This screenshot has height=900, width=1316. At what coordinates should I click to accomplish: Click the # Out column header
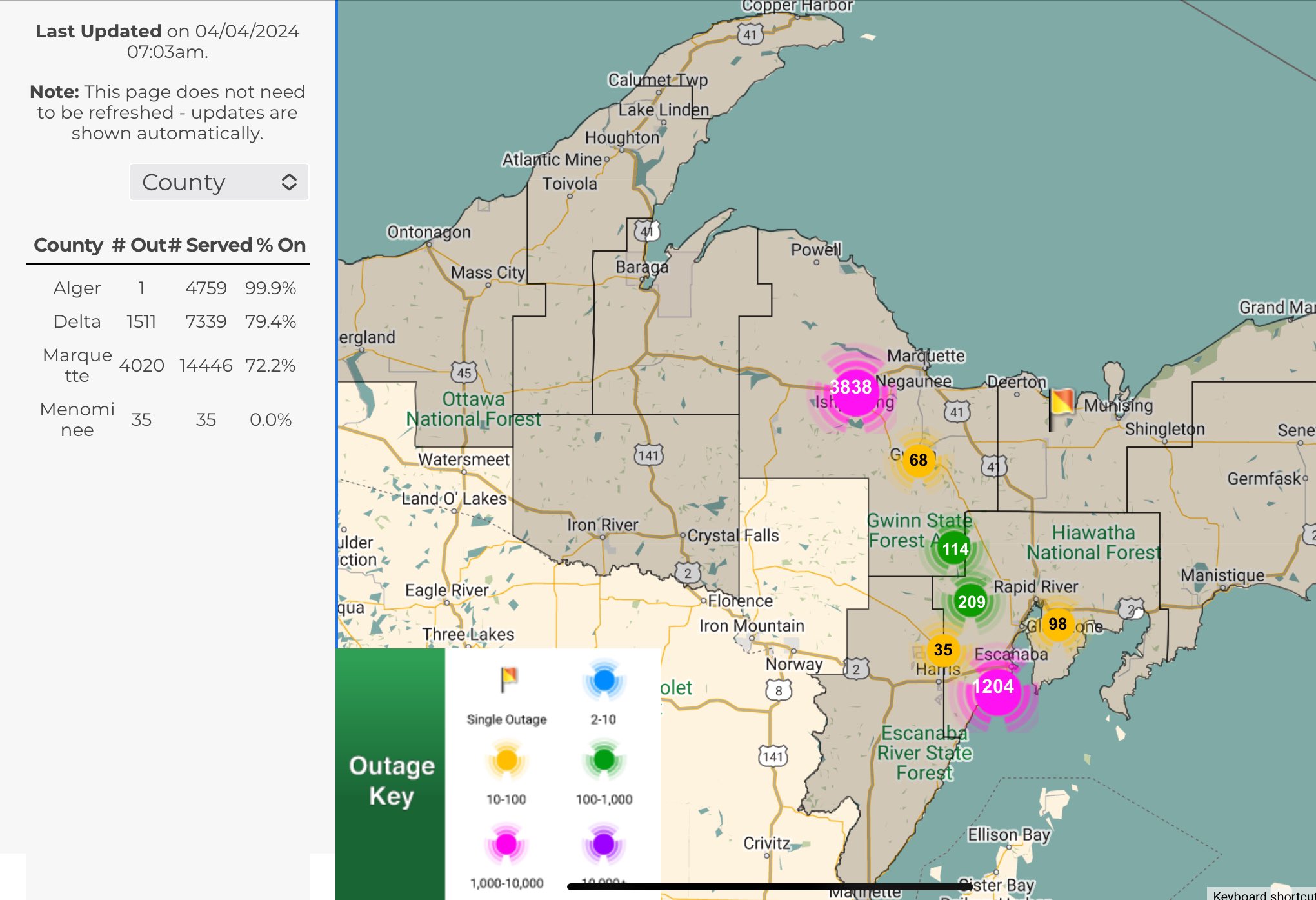(x=138, y=245)
